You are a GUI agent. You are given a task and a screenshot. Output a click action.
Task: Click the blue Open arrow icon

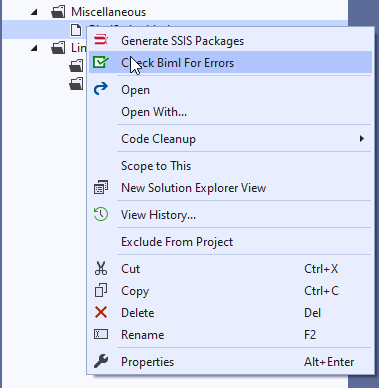(x=101, y=89)
